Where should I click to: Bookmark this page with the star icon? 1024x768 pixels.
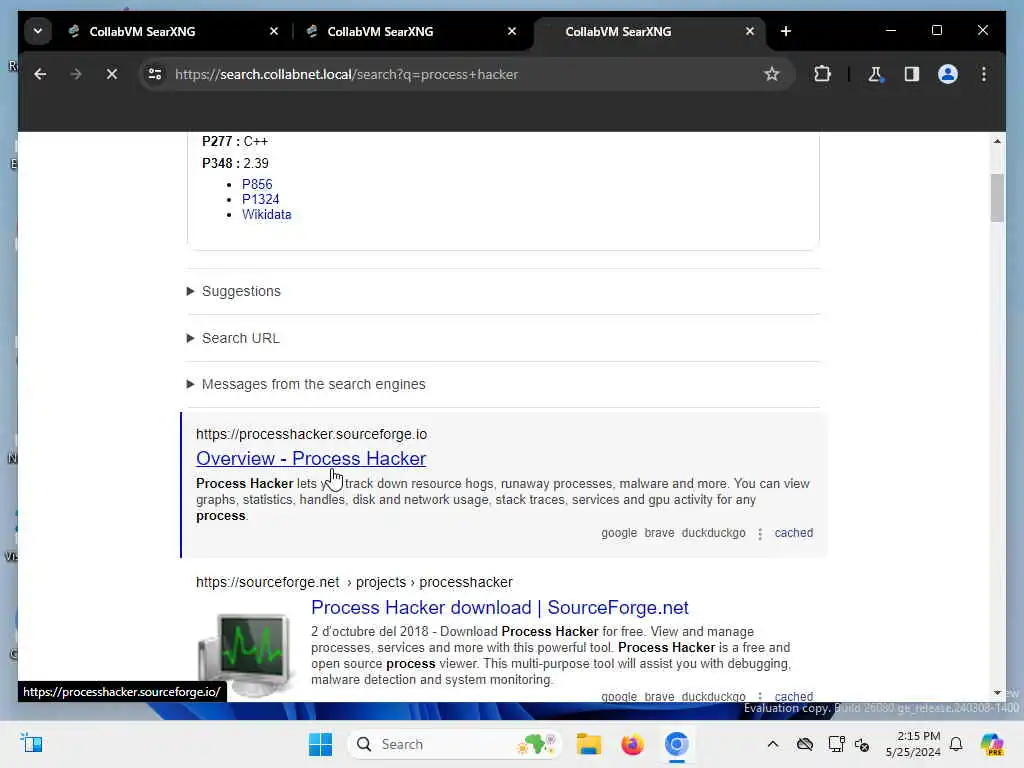(772, 74)
